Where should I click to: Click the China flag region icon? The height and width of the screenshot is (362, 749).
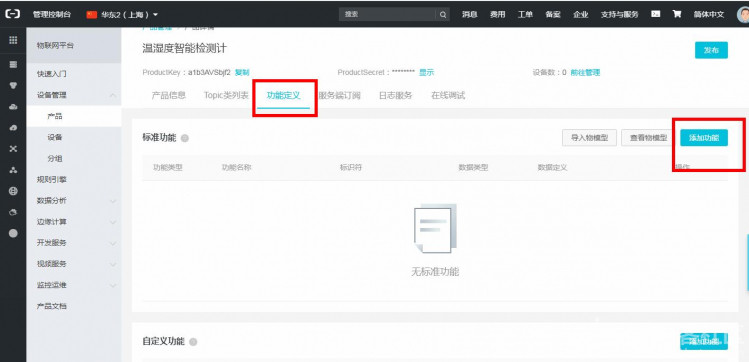92,15
